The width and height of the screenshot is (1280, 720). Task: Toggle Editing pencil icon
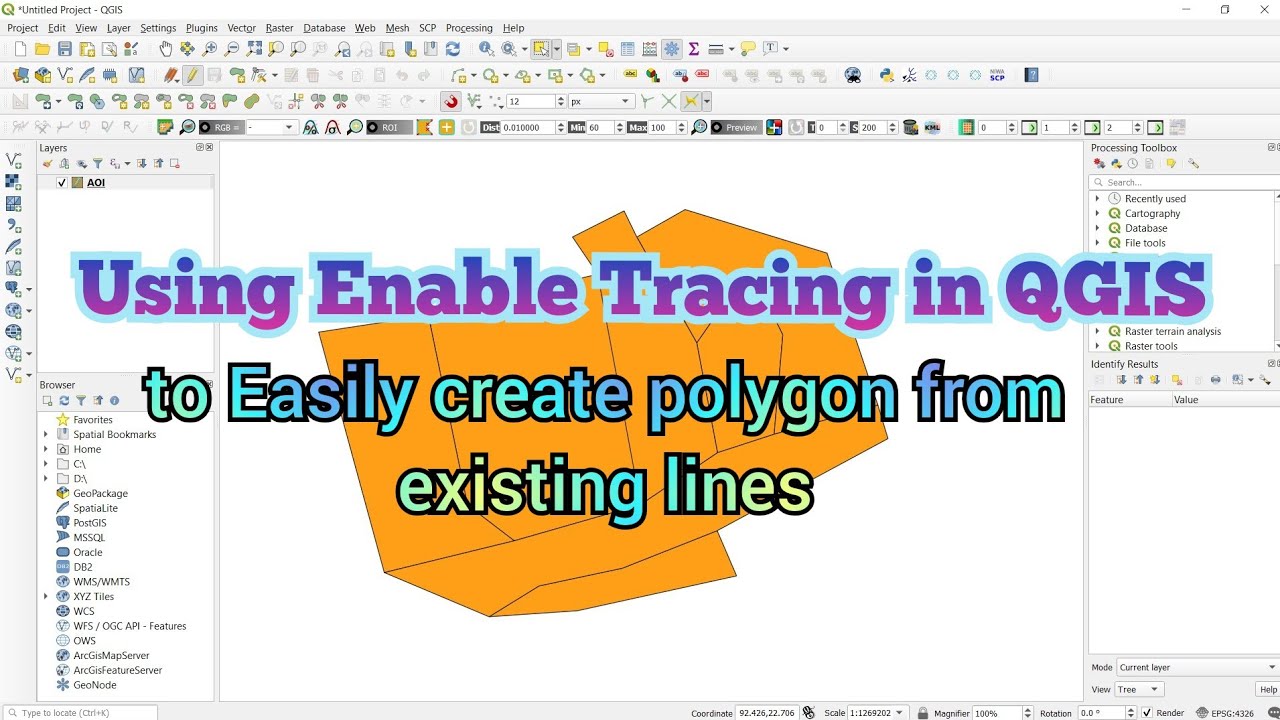[192, 75]
